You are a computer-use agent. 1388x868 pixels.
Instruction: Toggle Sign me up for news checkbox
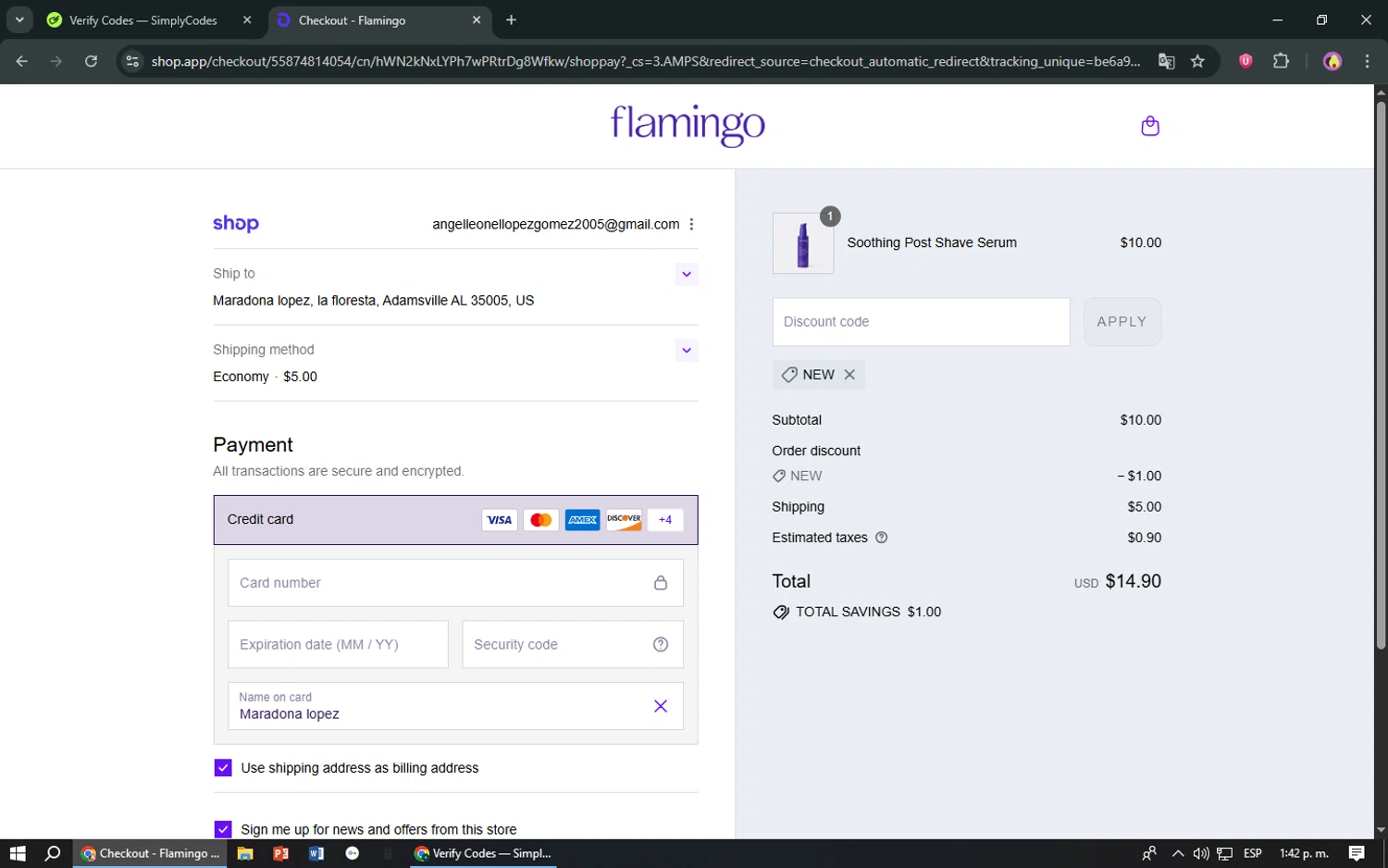[x=223, y=829]
